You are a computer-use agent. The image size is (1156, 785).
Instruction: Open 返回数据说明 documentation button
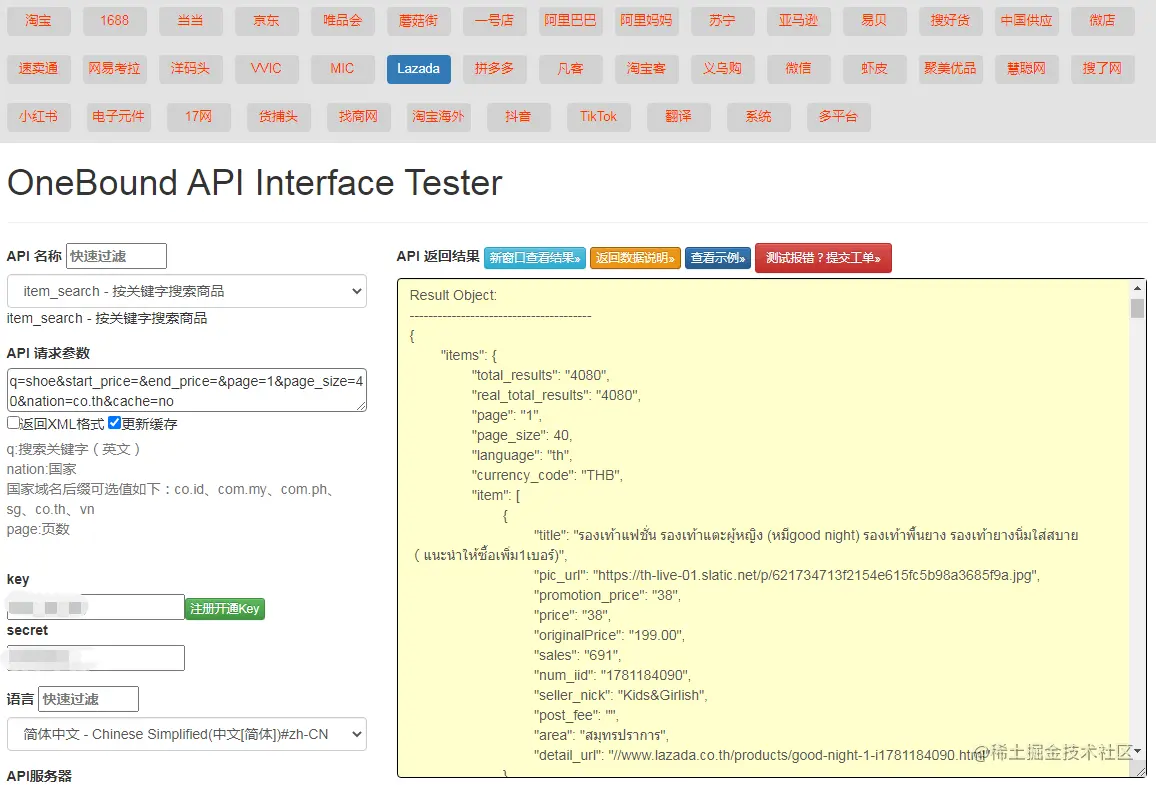coord(635,258)
